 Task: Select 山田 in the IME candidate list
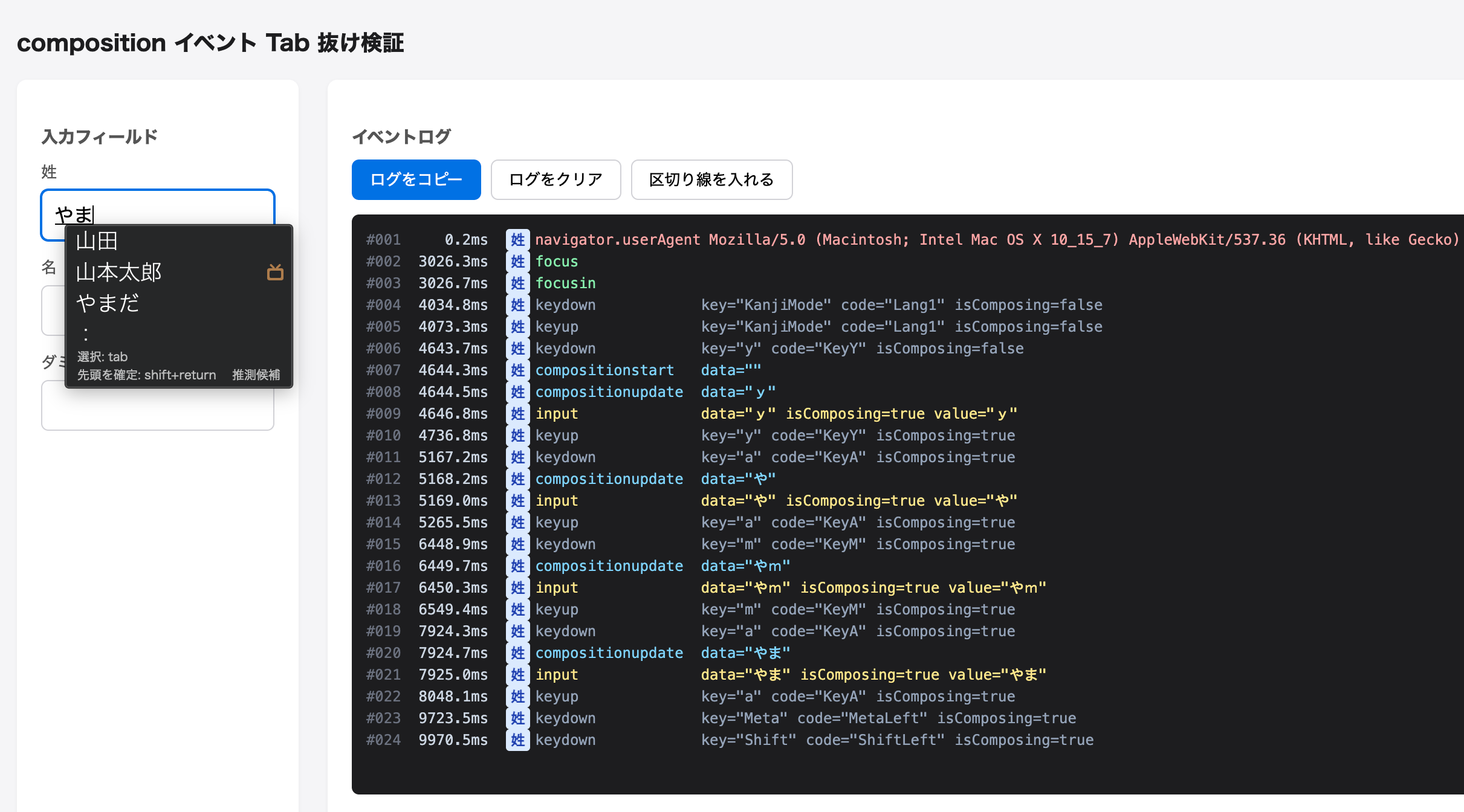click(x=97, y=241)
